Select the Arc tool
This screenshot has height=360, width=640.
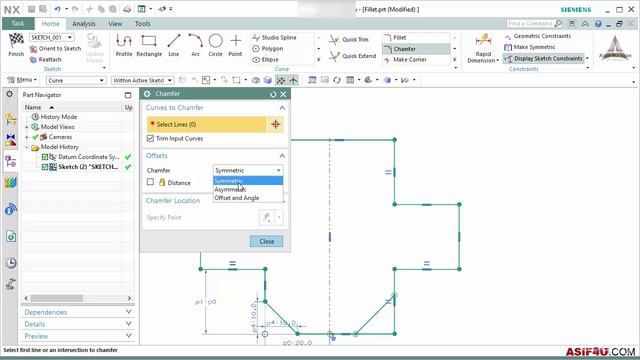[196, 45]
